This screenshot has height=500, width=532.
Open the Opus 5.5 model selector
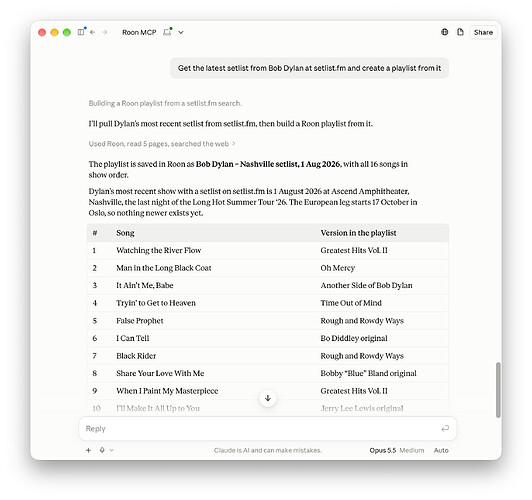click(x=383, y=450)
